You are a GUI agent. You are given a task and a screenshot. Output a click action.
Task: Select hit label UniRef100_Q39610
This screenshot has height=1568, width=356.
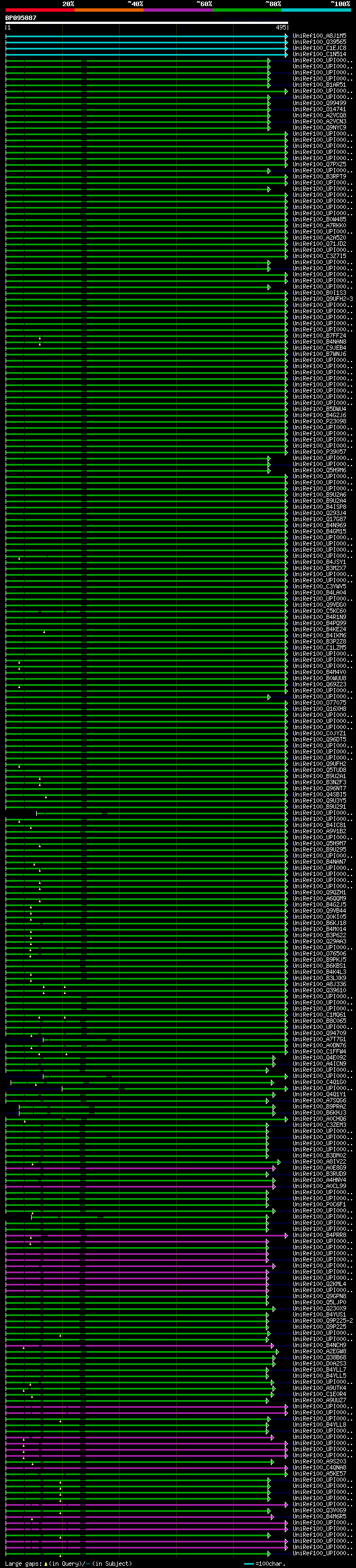point(319,990)
